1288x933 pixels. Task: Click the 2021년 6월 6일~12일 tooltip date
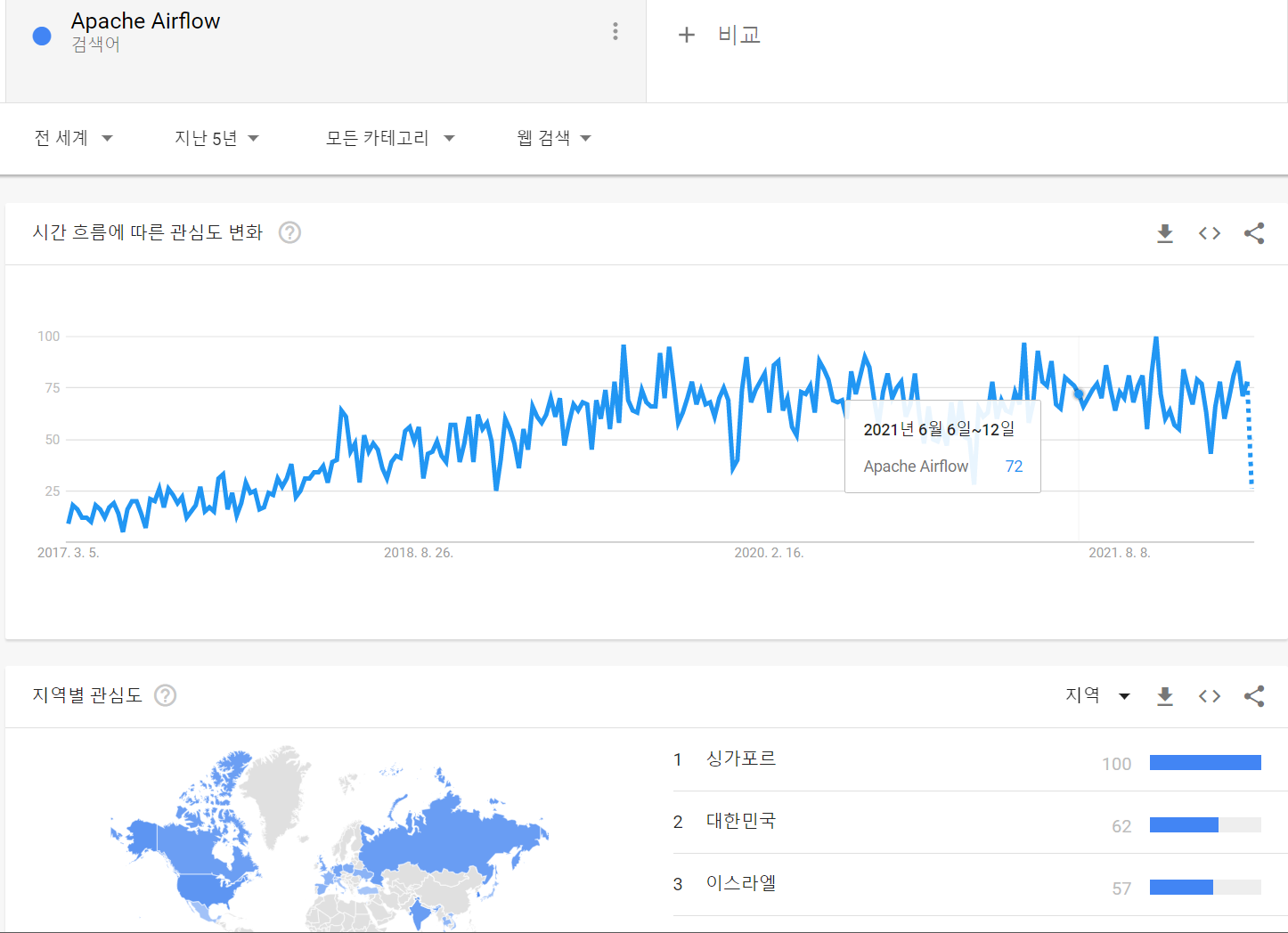tap(939, 429)
